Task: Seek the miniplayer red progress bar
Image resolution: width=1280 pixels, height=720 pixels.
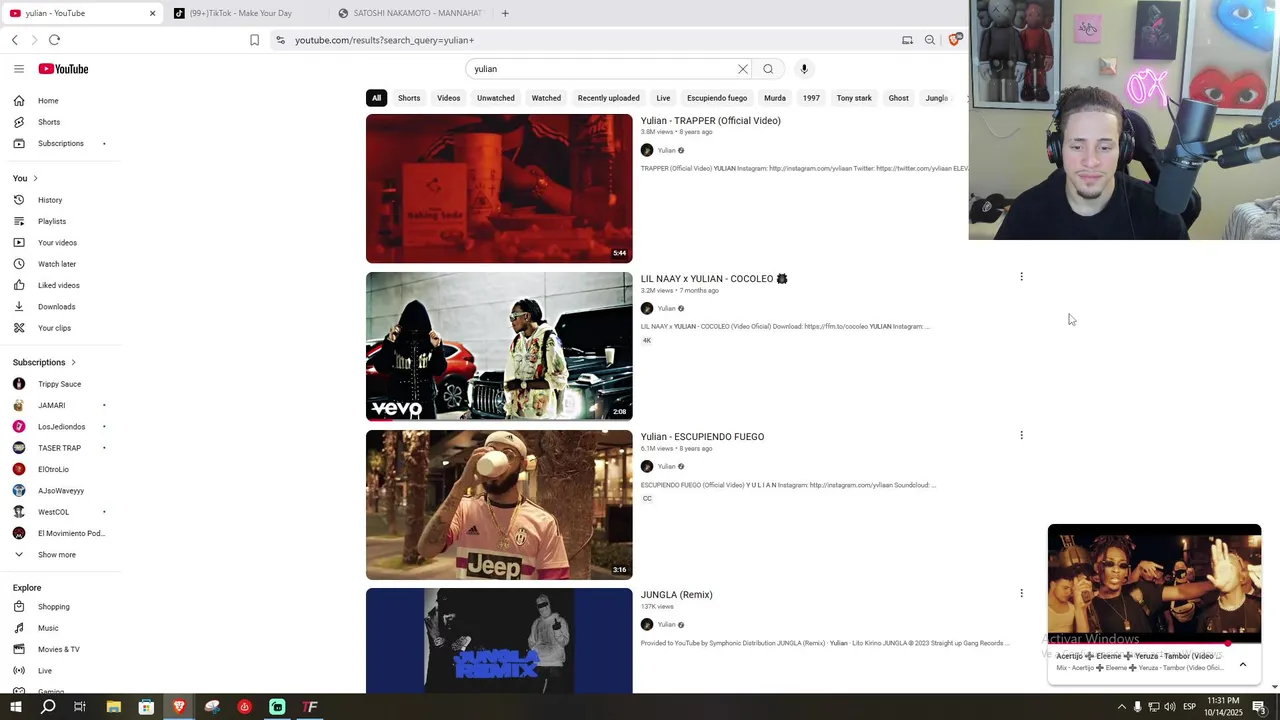Action: (1154, 643)
